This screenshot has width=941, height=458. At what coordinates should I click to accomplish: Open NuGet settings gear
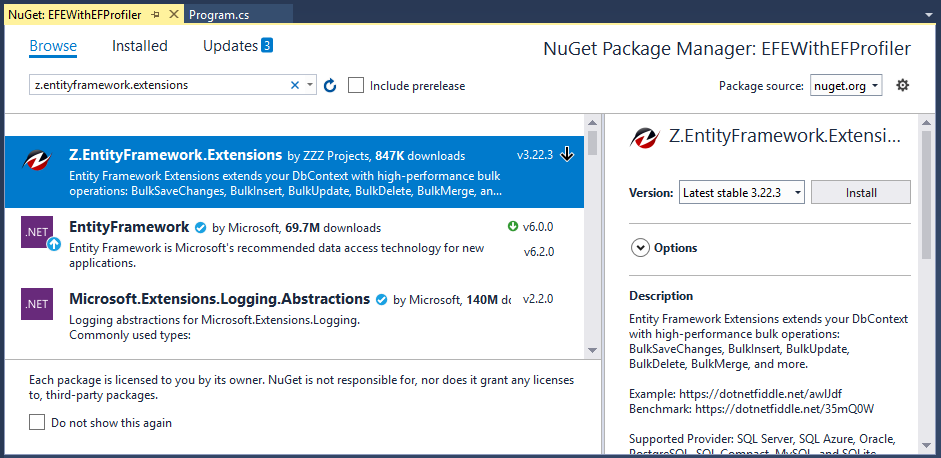point(903,85)
